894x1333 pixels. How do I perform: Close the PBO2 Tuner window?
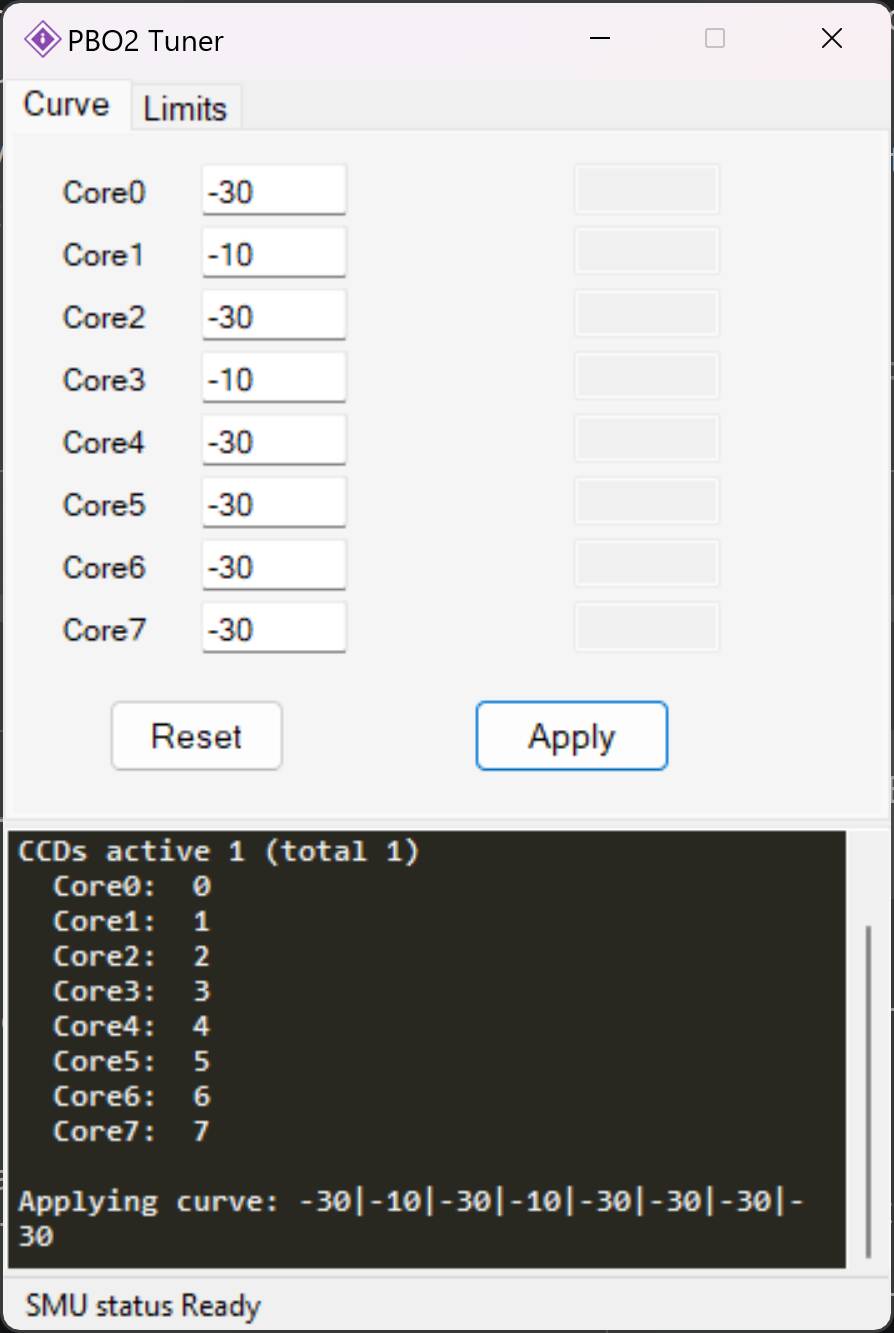pyautogui.click(x=832, y=39)
